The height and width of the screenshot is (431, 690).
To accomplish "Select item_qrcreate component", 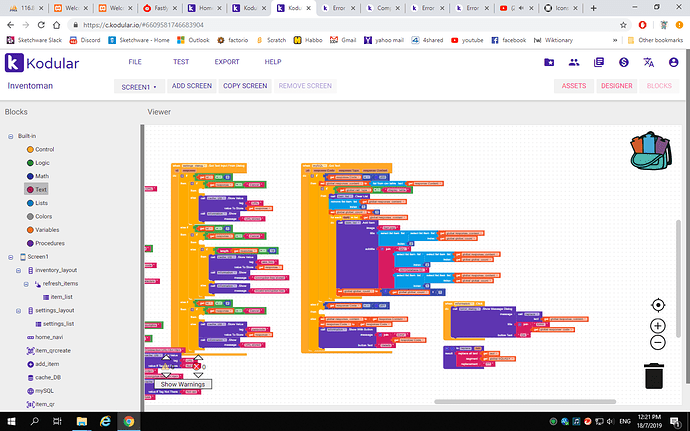I will click(x=48, y=350).
